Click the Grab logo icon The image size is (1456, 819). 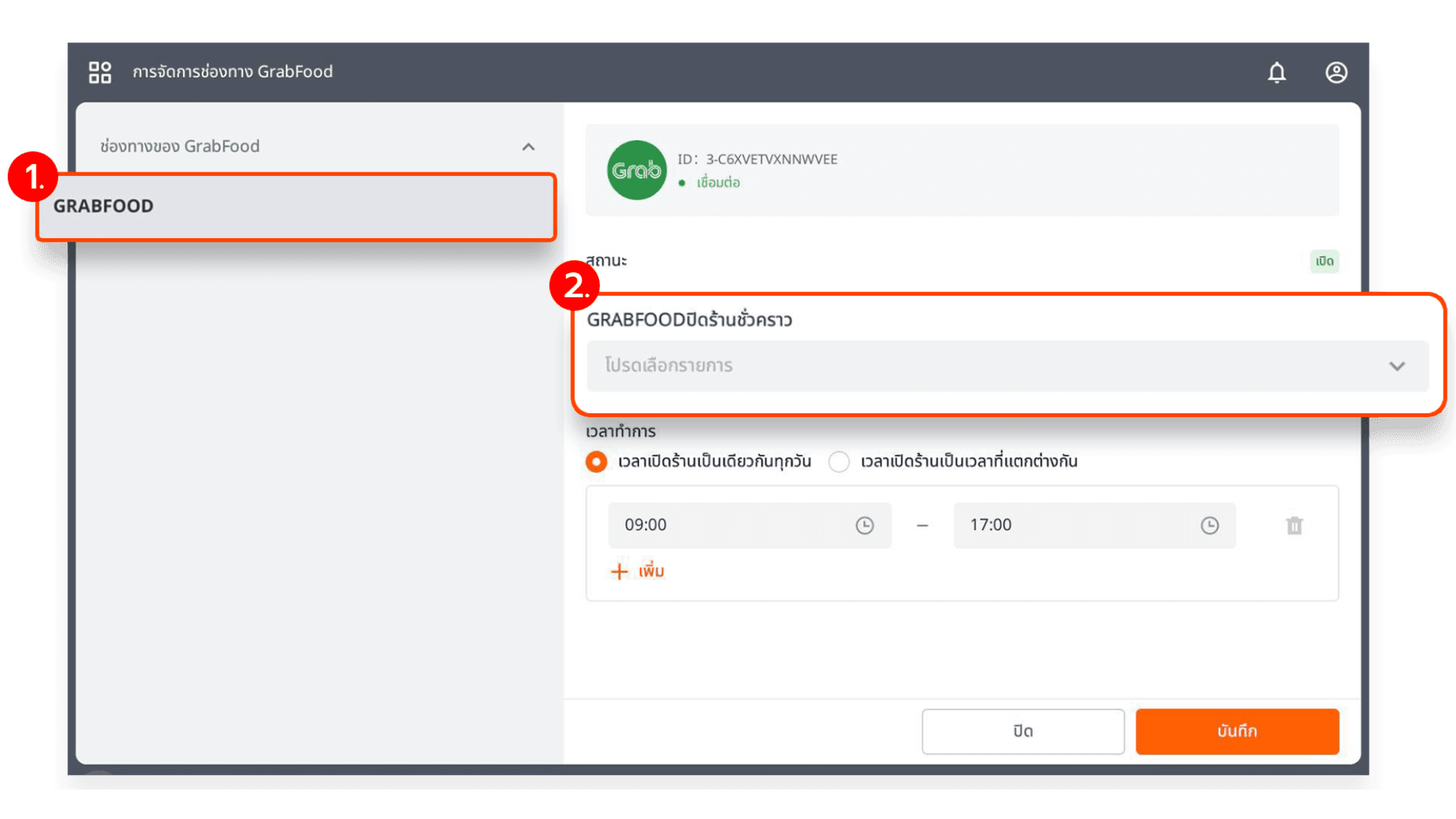point(636,170)
